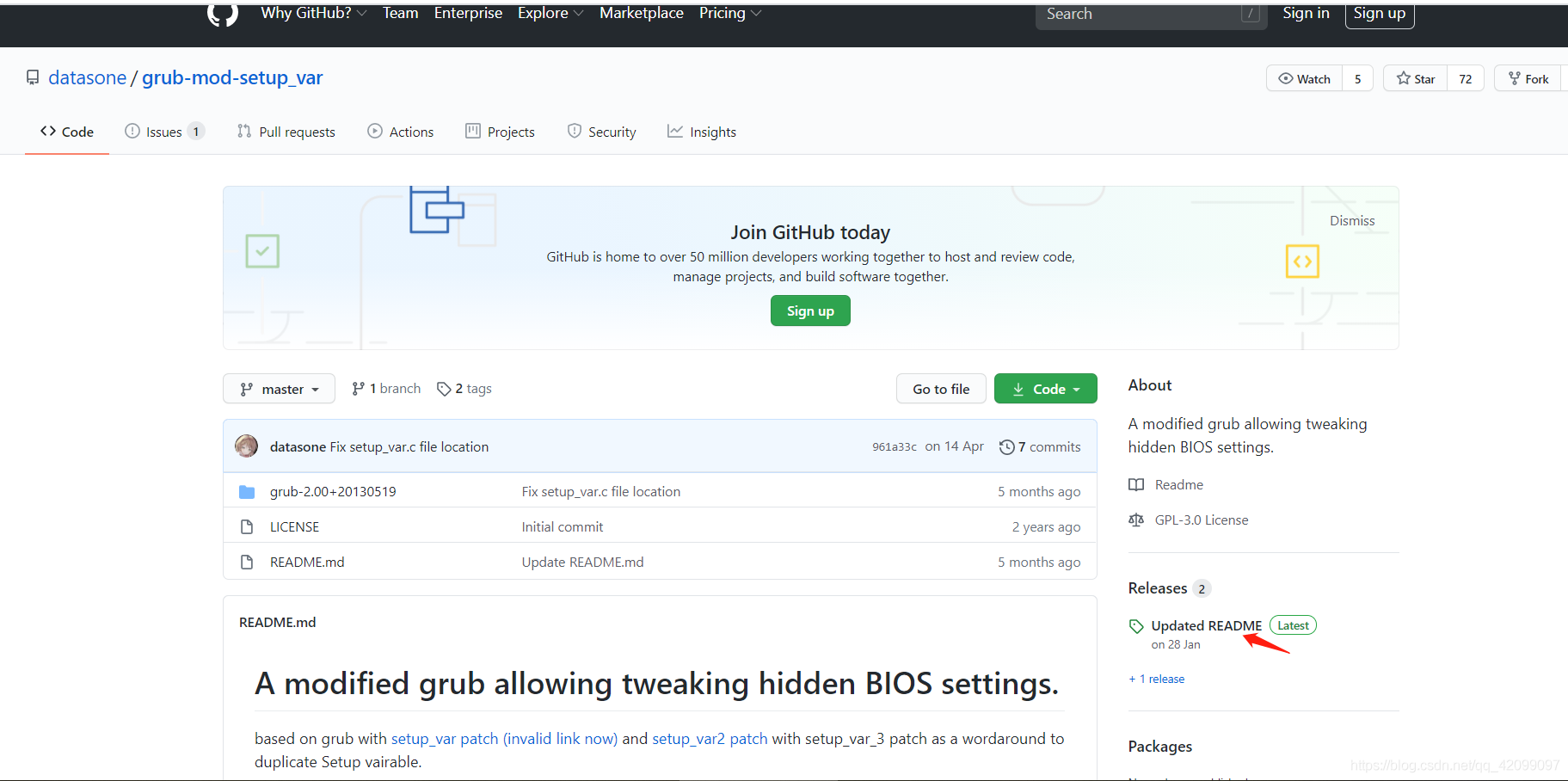Click the folder icon for grub-2.00+20130519
Screen dimensions: 1568x781
click(x=247, y=492)
